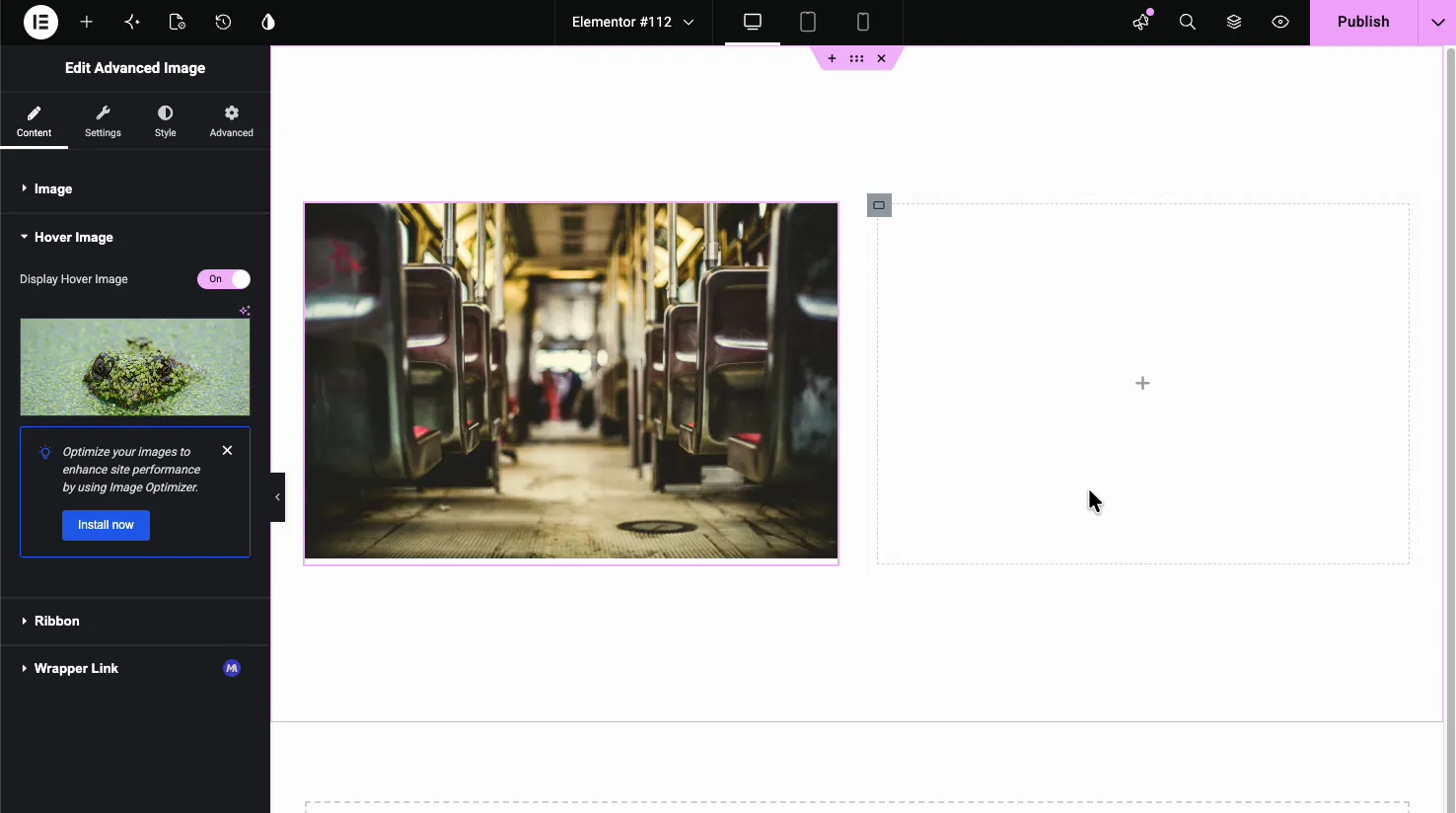Screen dimensions: 1456x813
Task: Open the Publish options arrow
Action: 1437,22
